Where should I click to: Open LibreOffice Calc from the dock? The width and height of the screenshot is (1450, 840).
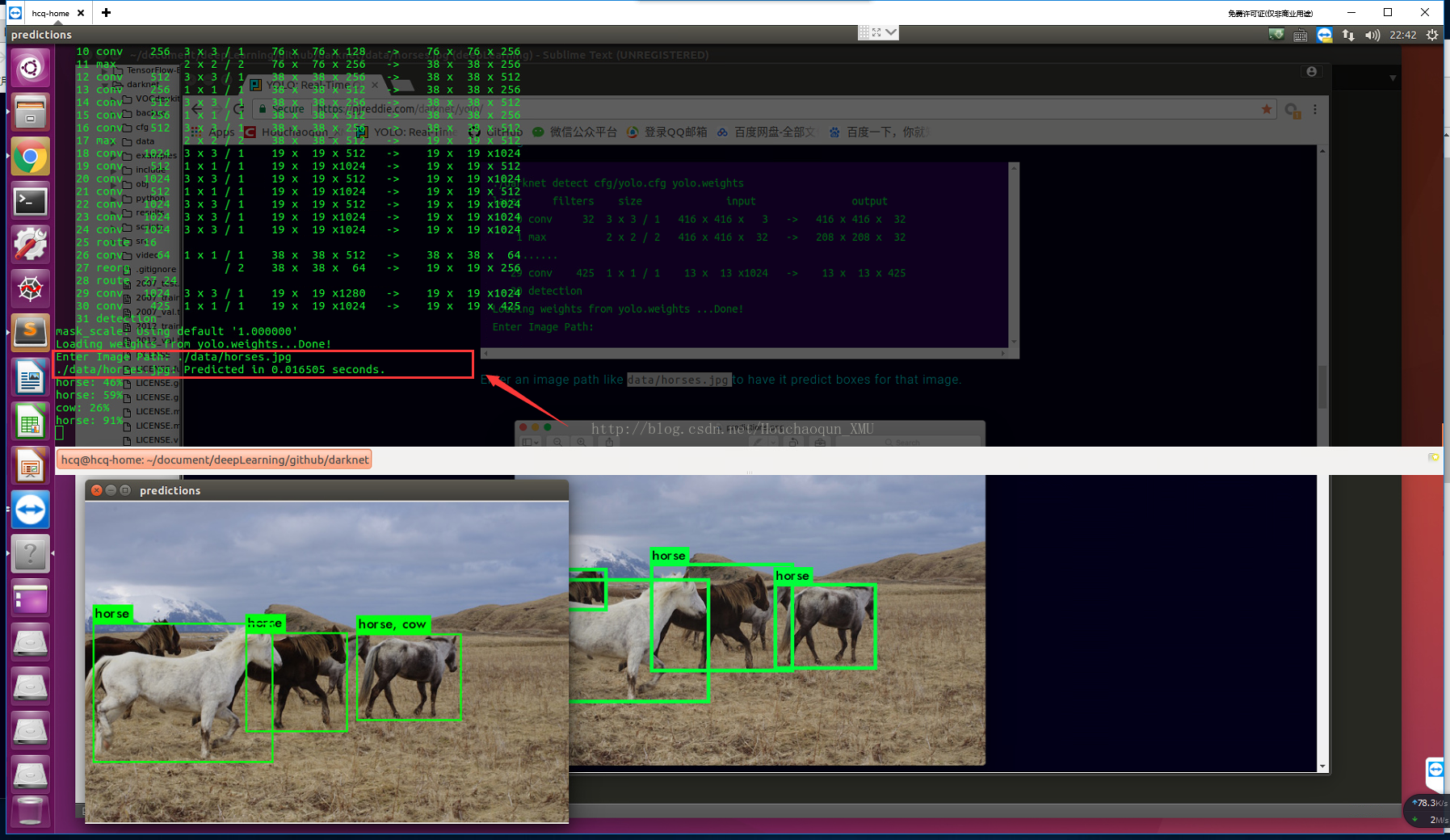point(30,422)
